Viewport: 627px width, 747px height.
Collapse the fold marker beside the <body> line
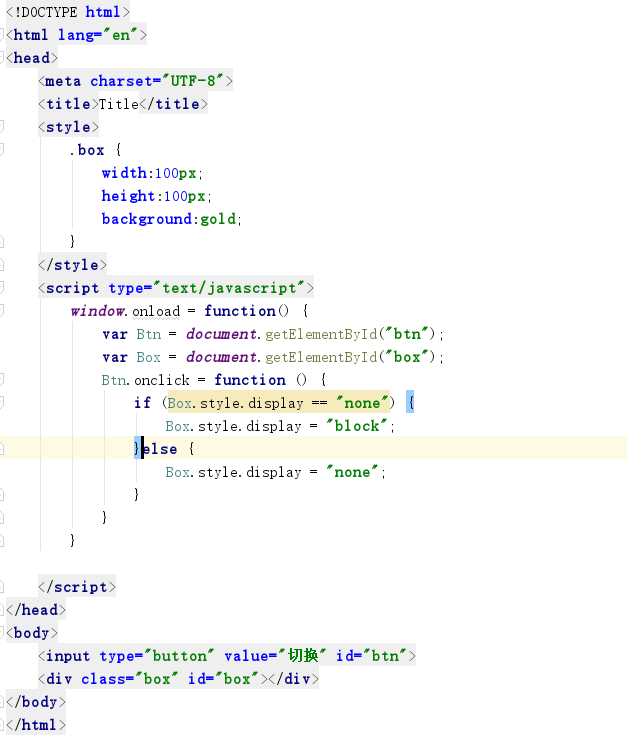[1, 633]
